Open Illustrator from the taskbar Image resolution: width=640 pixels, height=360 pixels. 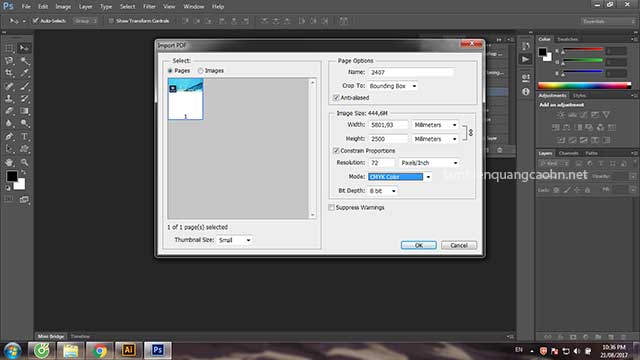click(128, 350)
